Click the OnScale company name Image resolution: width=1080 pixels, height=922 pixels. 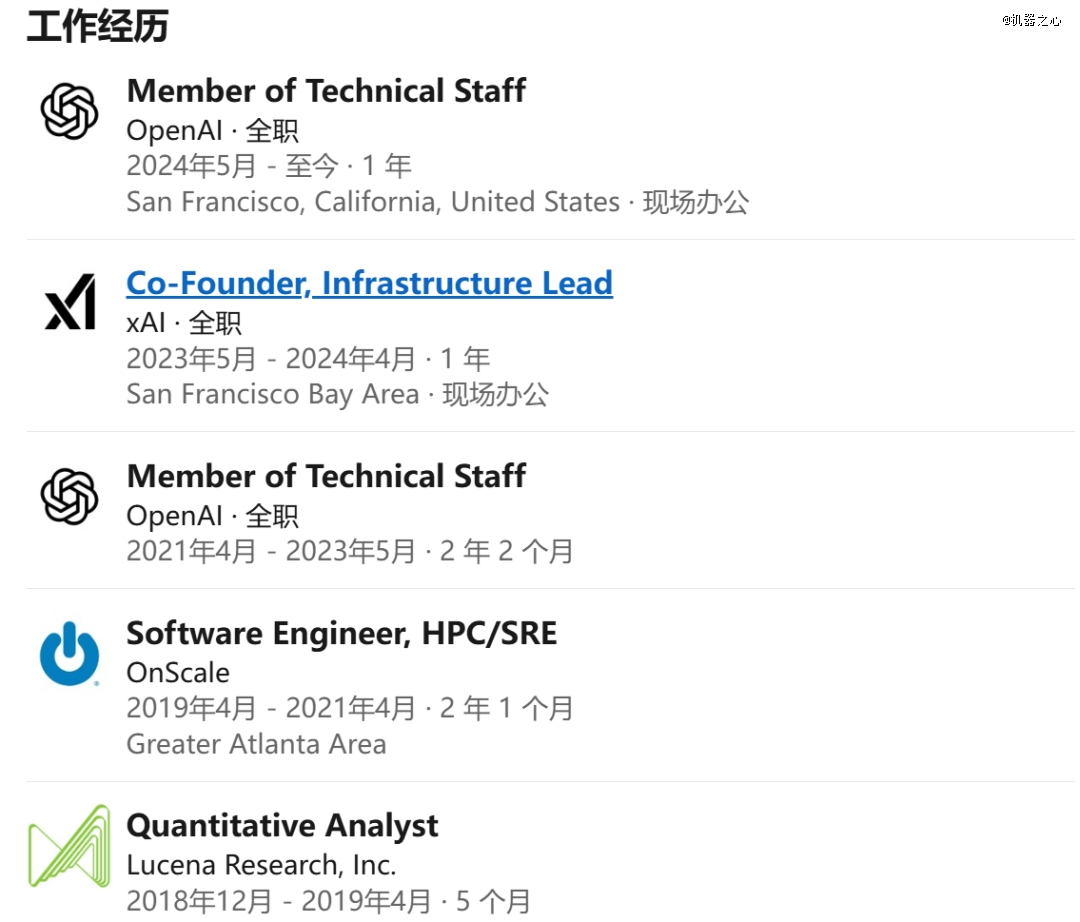click(x=178, y=673)
